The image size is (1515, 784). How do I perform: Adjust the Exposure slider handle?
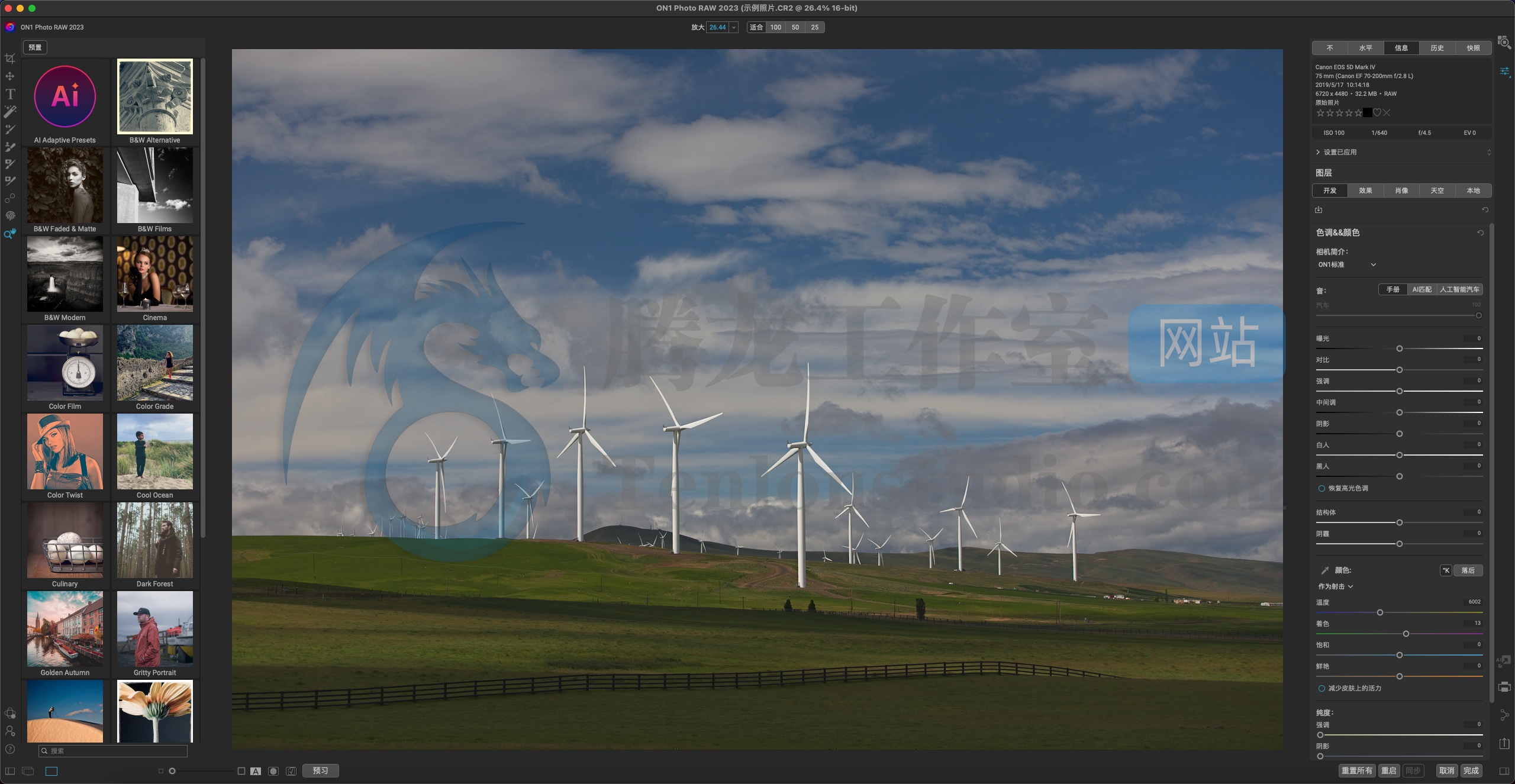pyautogui.click(x=1400, y=349)
